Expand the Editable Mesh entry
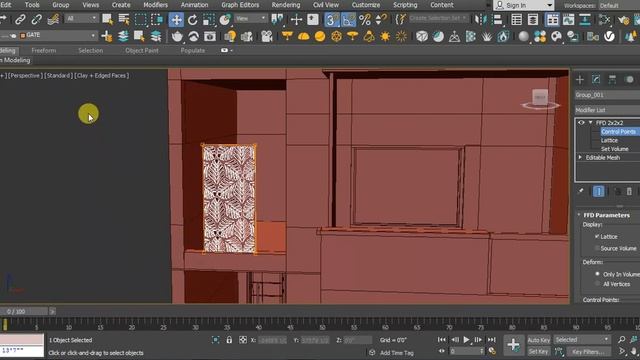640x360 pixels. [x=580, y=157]
